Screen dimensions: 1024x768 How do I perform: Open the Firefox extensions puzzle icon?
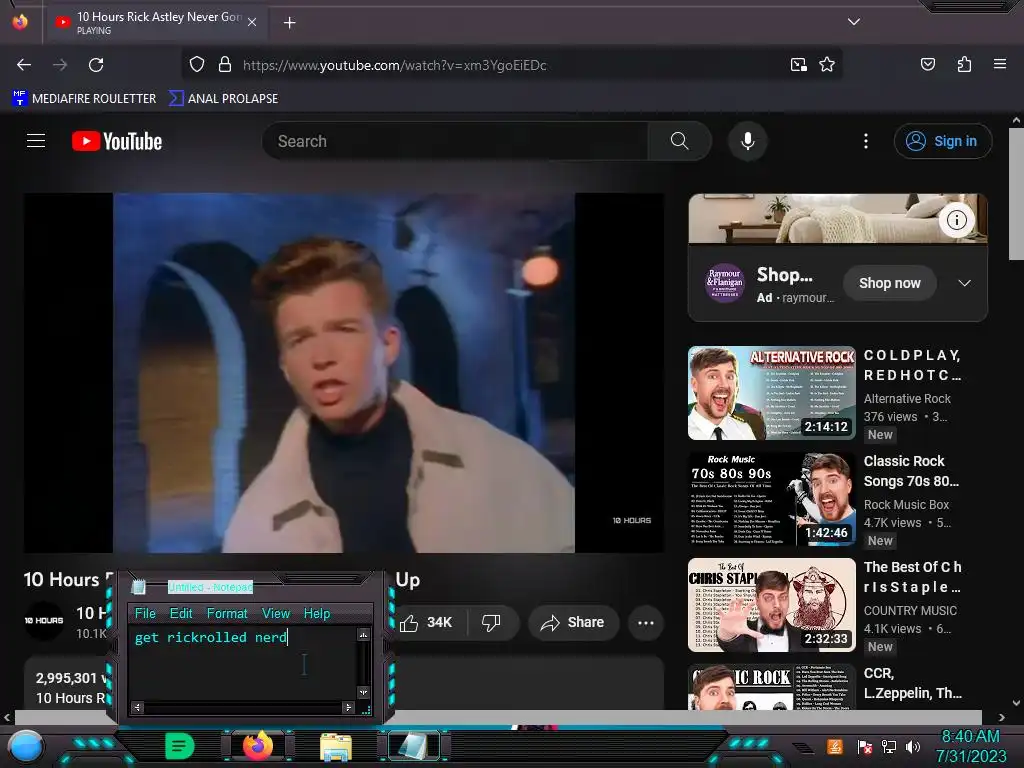coord(964,64)
